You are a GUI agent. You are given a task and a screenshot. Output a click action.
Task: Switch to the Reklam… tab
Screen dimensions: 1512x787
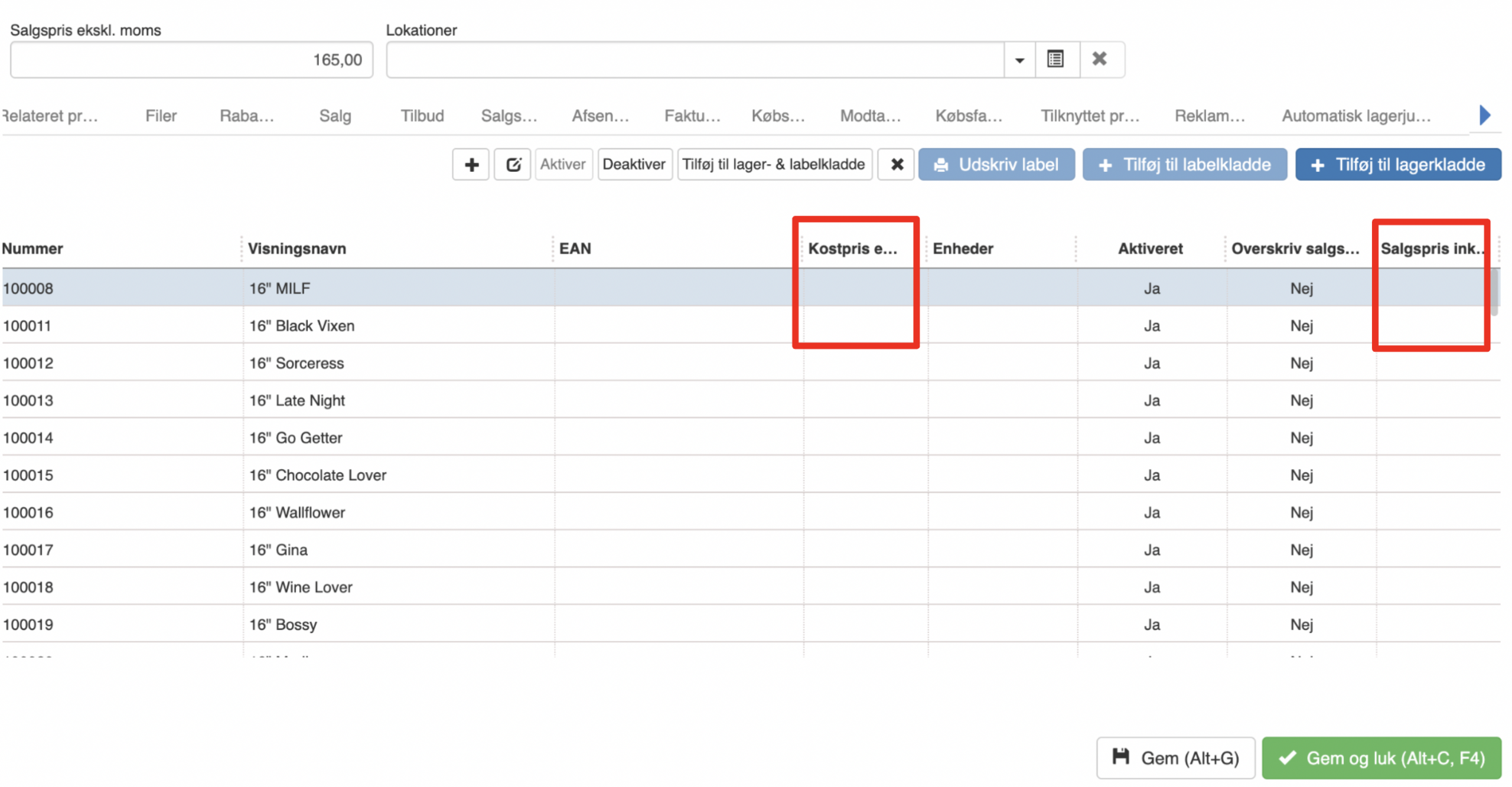pos(1210,116)
